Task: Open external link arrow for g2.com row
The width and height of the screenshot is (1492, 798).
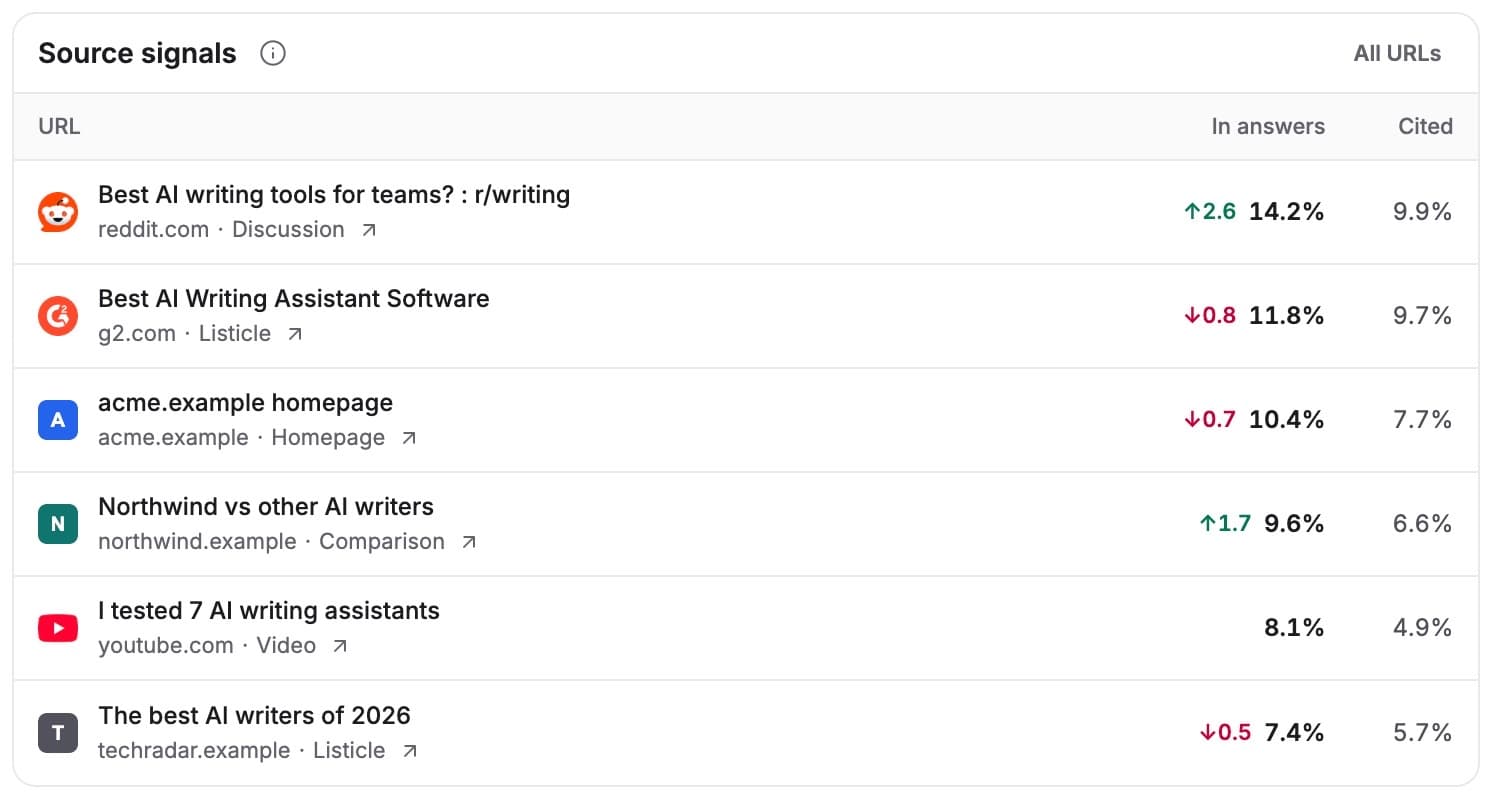Action: 294,334
